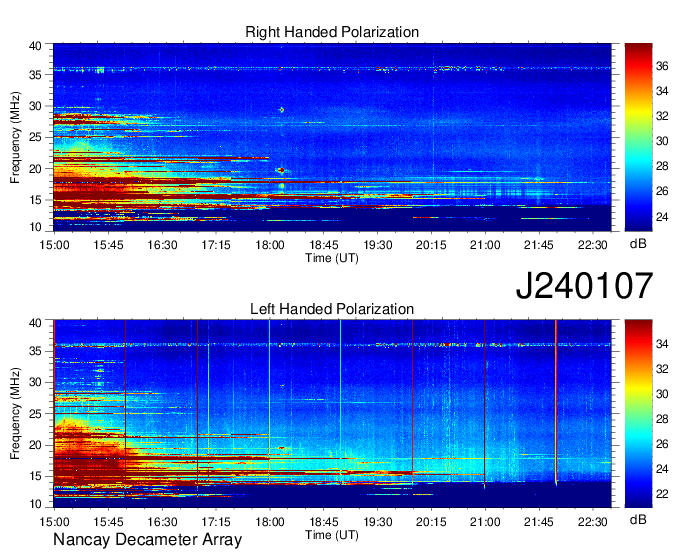This screenshot has width=680, height=552.
Task: Click the 40 frequency tick on the top plot
Action: [35, 46]
